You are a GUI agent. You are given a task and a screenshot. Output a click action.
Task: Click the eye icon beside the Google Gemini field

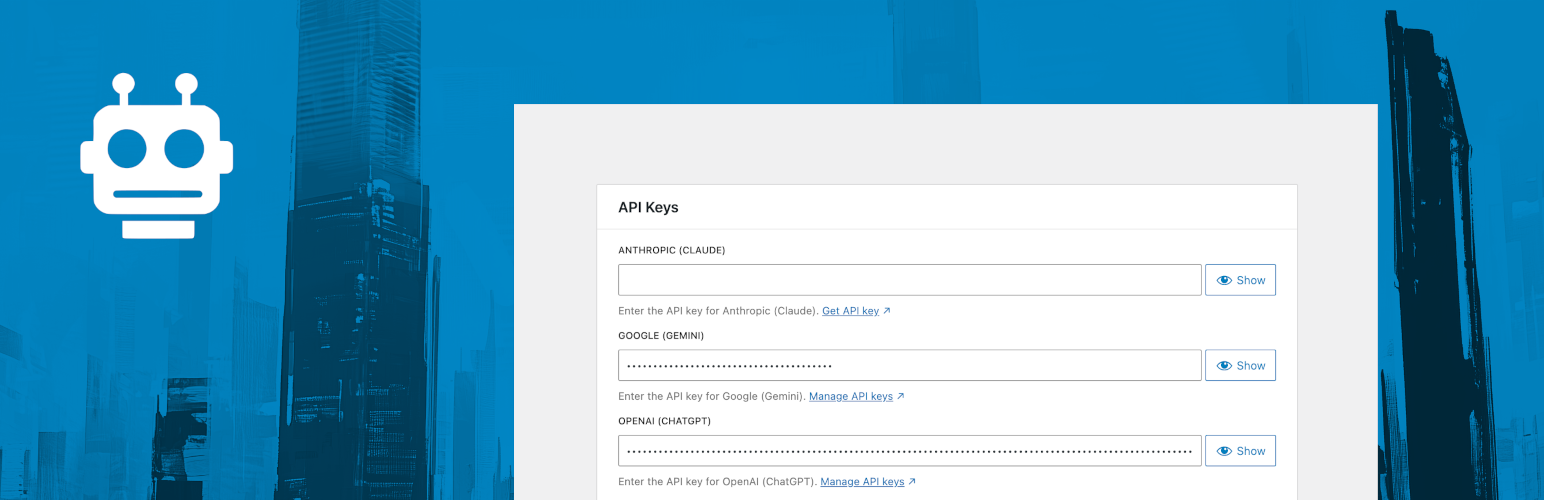coord(1224,366)
